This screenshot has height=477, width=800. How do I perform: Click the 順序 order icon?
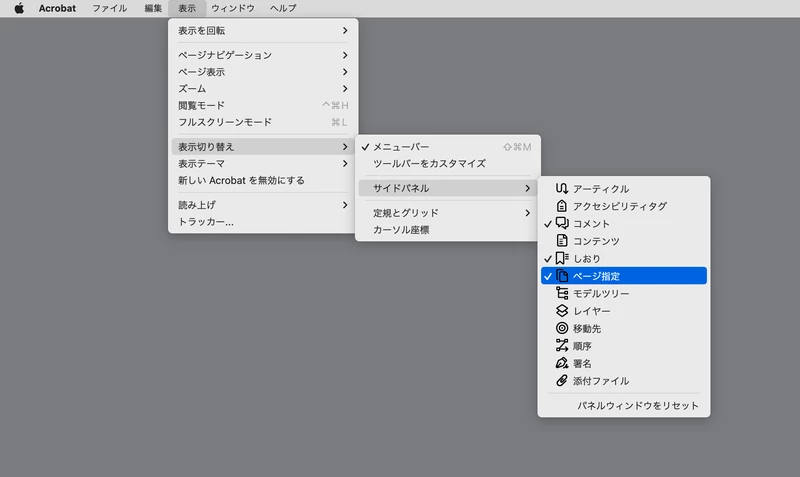pyautogui.click(x=562, y=345)
